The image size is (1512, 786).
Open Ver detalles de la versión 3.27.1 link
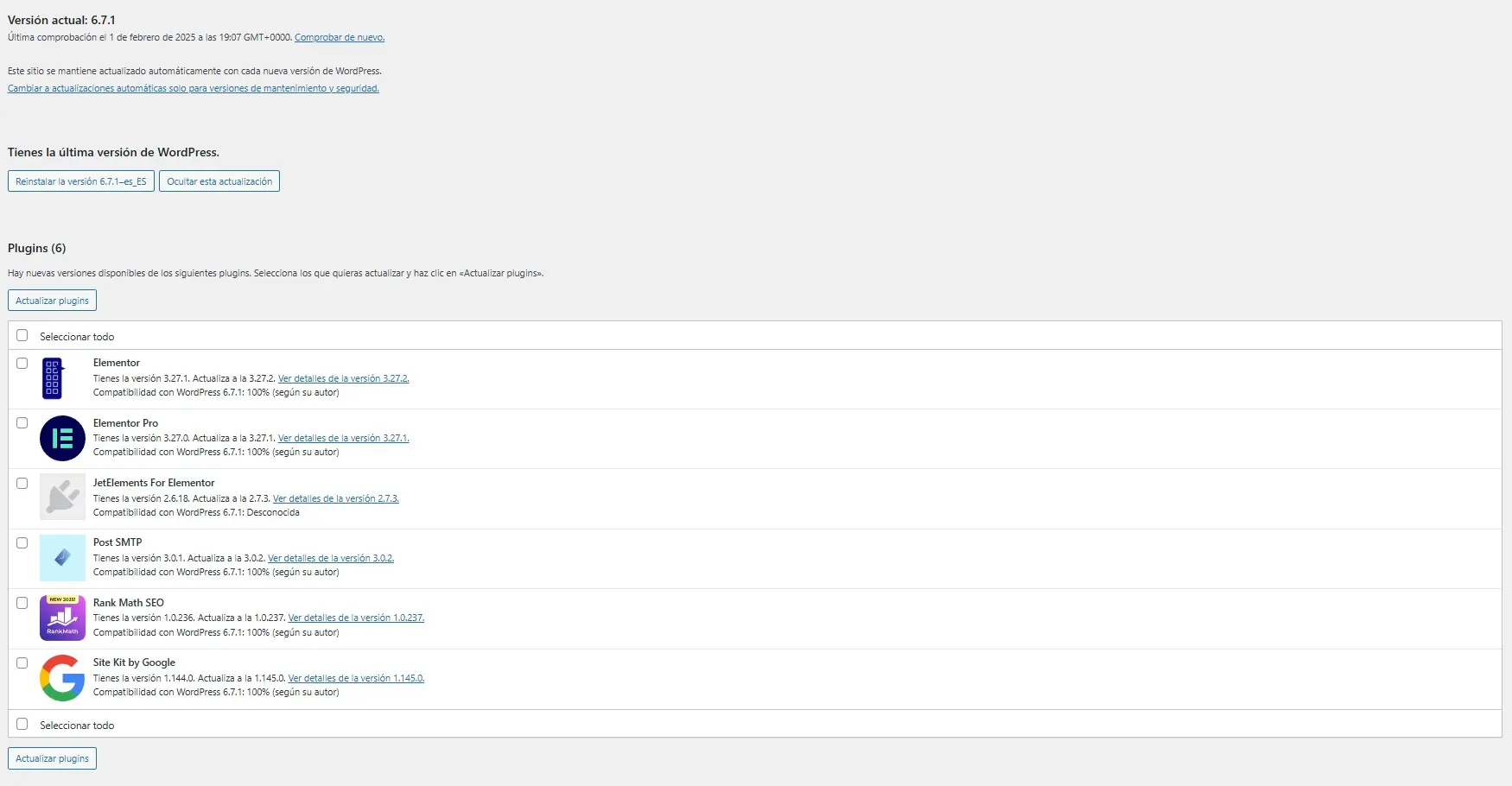coord(344,438)
